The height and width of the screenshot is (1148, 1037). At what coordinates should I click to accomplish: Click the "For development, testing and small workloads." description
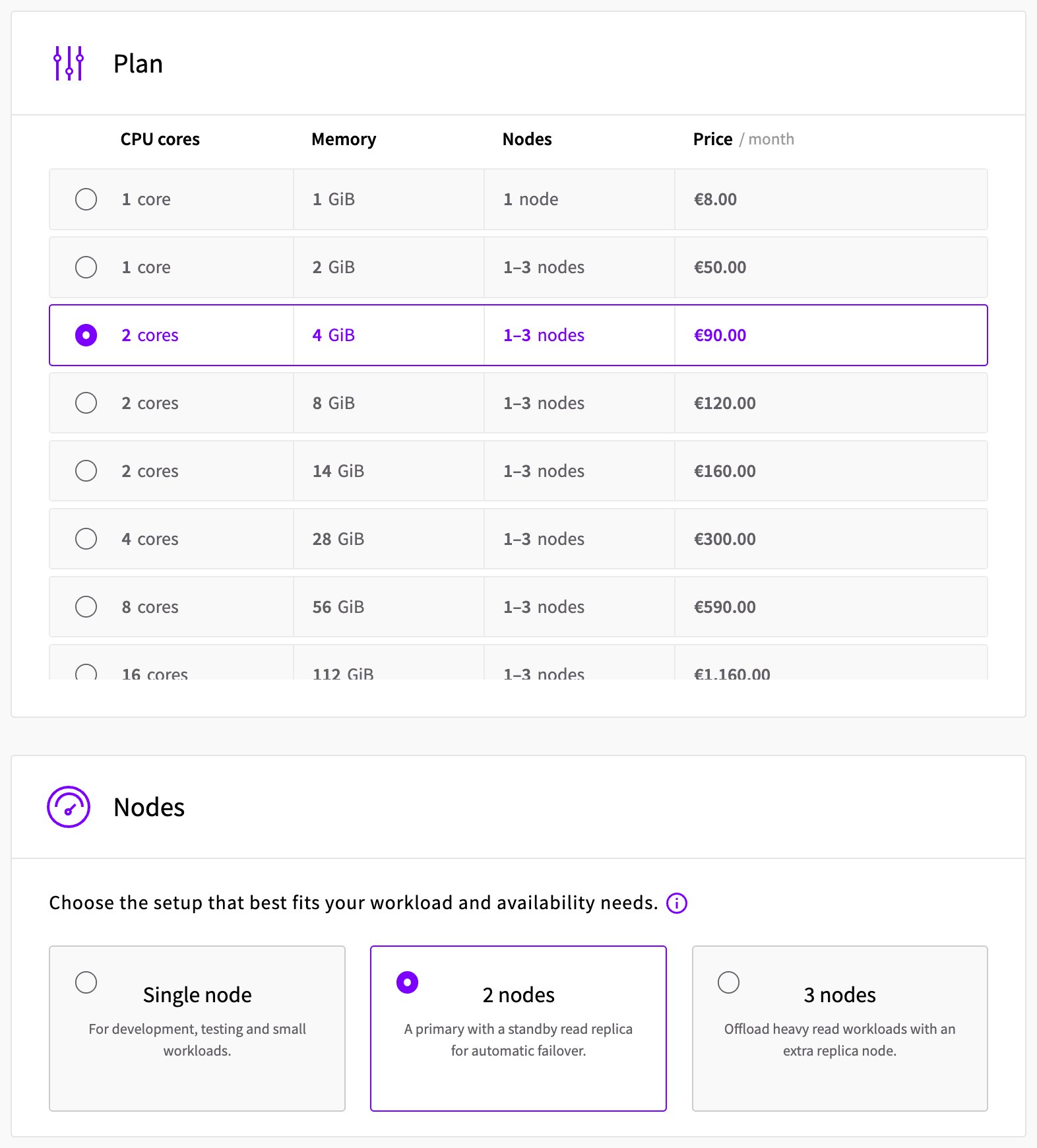[197, 1040]
